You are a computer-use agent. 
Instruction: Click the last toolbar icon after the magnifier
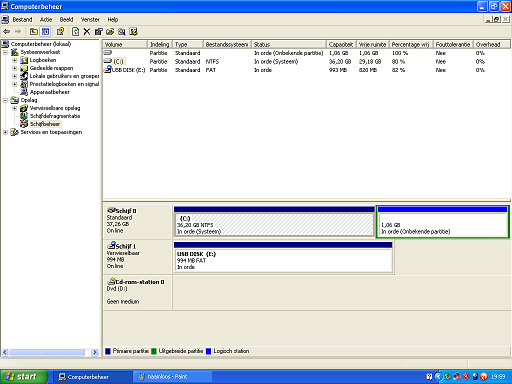point(133,32)
